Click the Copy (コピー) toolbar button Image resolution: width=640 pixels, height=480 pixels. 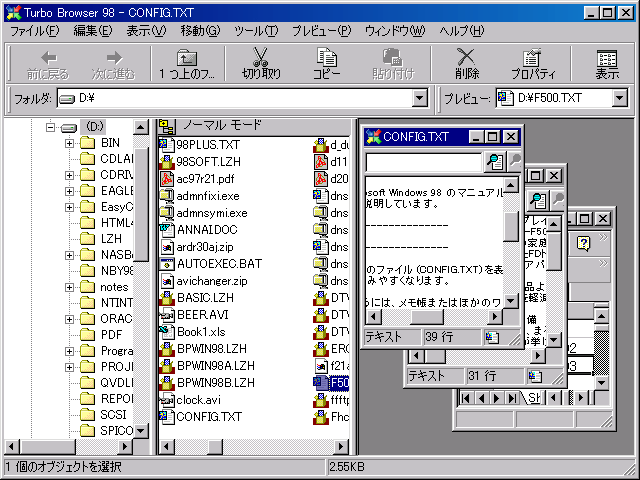pyautogui.click(x=327, y=63)
